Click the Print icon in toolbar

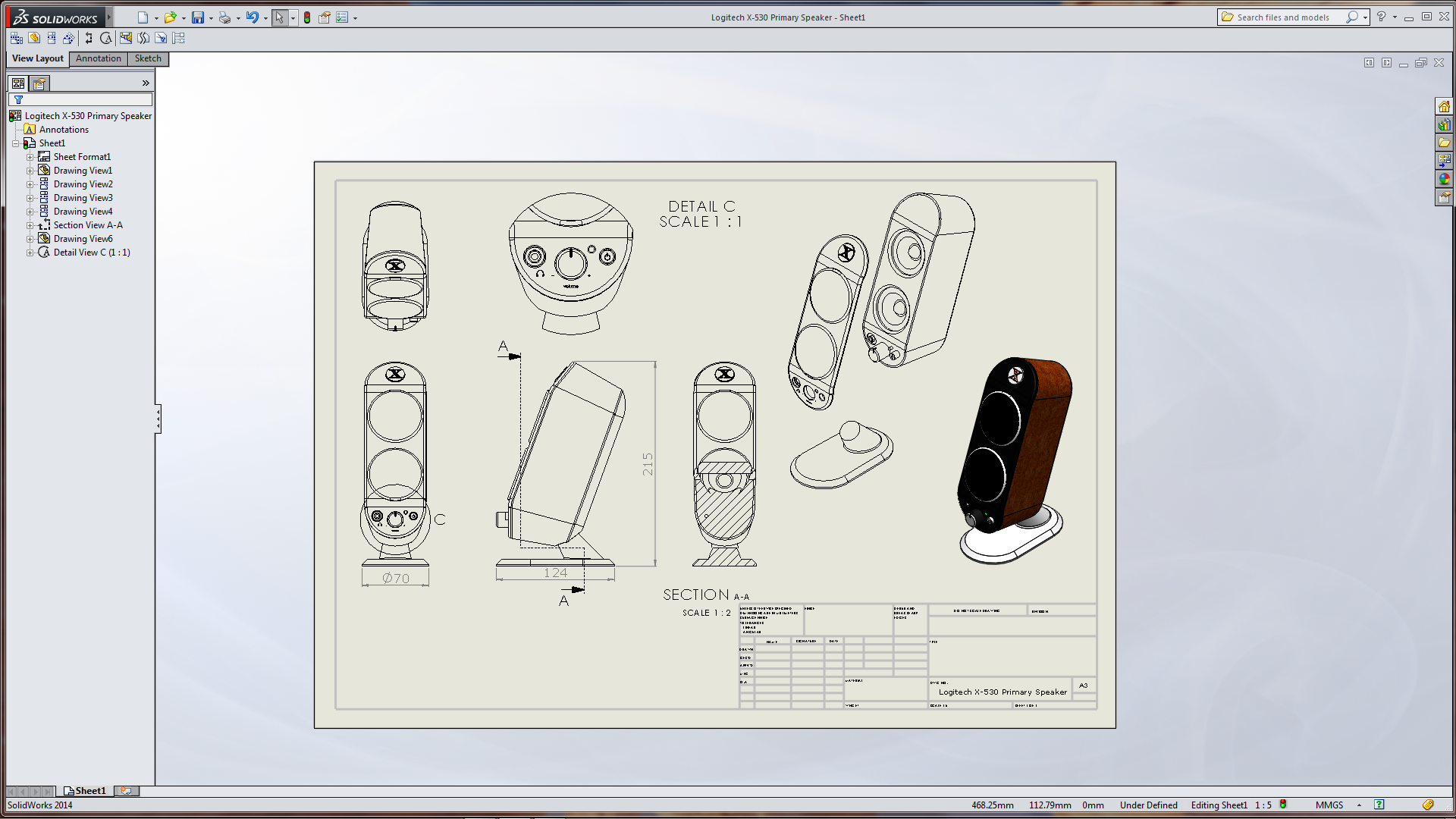pos(224,17)
